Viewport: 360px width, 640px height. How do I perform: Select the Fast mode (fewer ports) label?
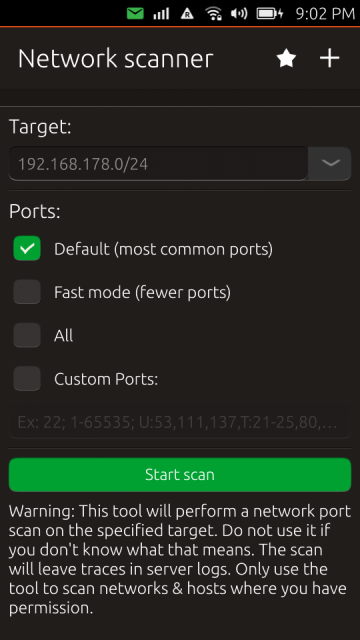click(x=142, y=292)
